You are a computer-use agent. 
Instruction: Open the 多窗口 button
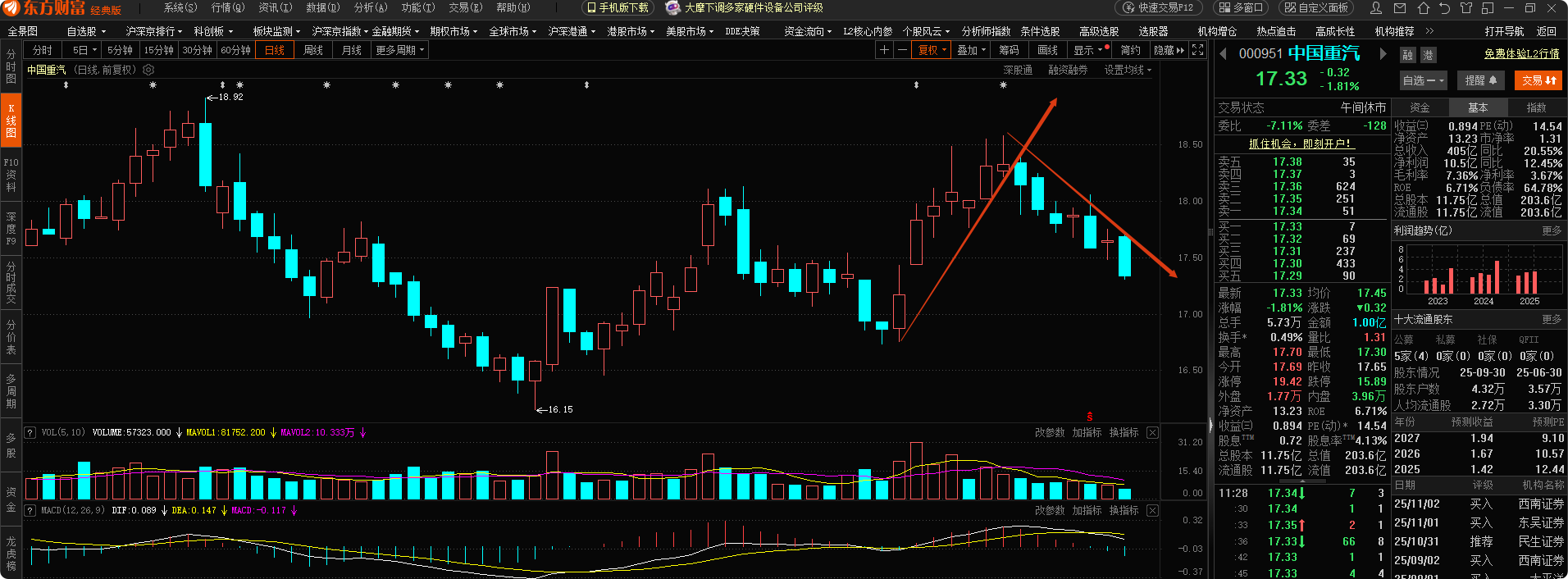1240,8
